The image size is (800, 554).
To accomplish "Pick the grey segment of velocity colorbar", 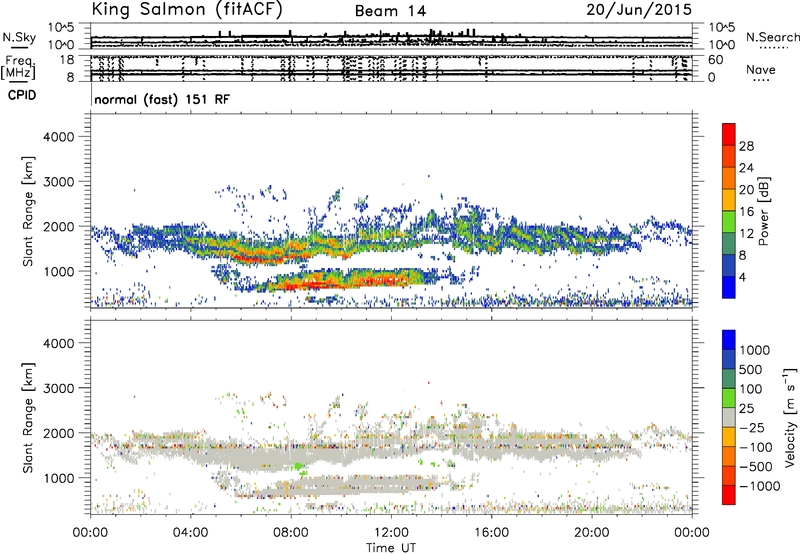I will point(729,417).
